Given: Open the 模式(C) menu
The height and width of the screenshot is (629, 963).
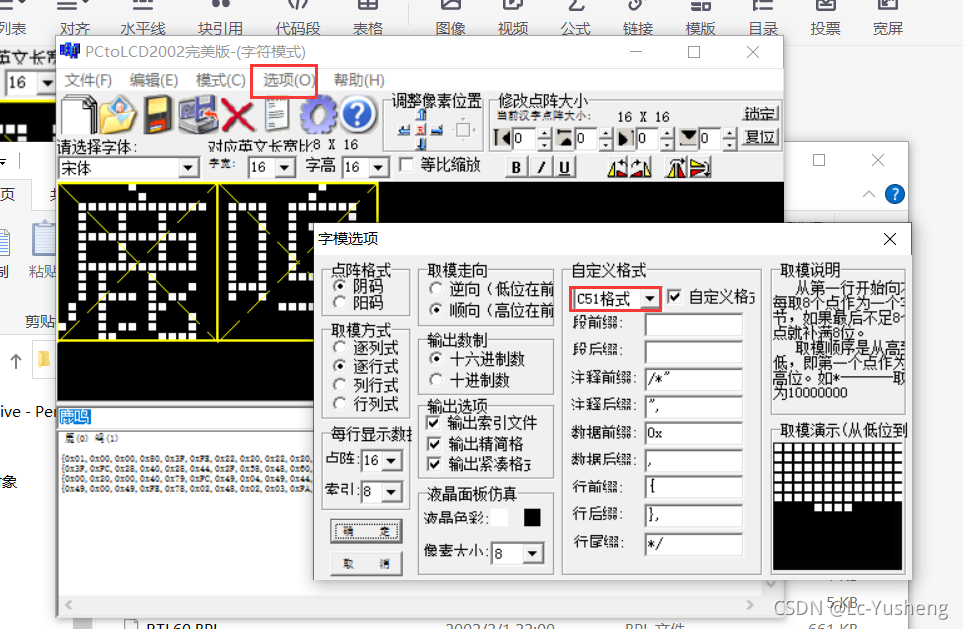Looking at the screenshot, I should (220, 80).
